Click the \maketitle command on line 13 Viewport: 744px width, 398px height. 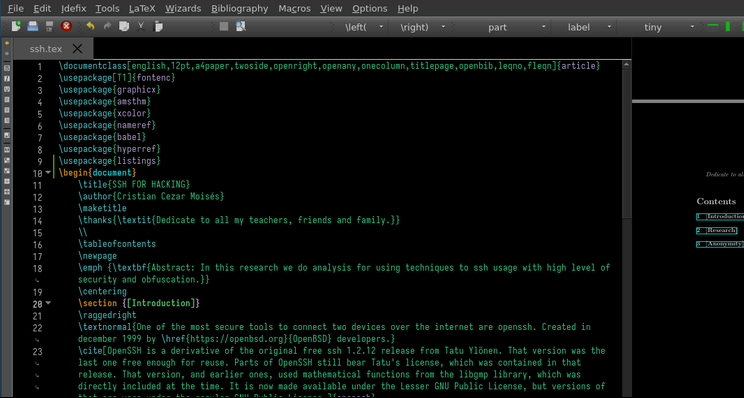tap(102, 208)
